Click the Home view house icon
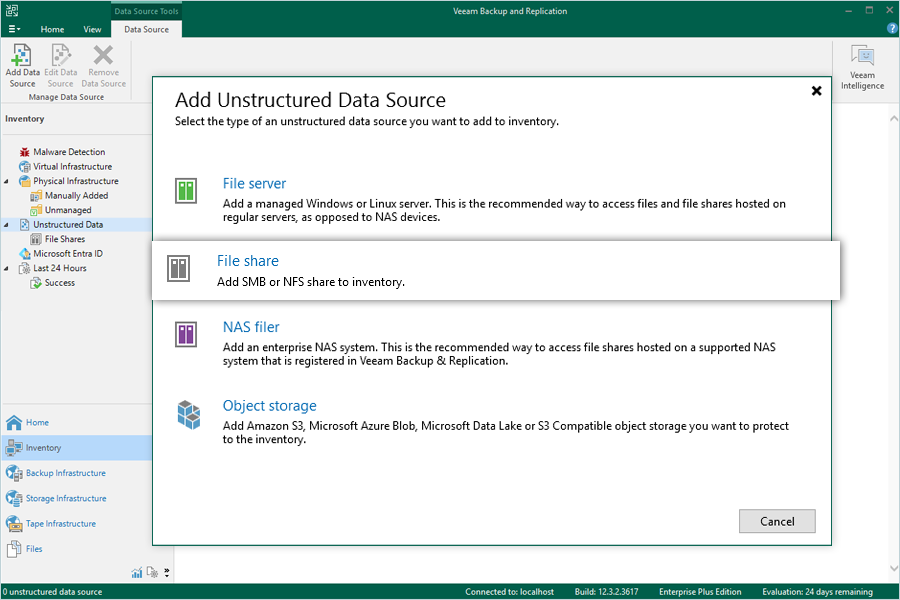 tap(14, 423)
